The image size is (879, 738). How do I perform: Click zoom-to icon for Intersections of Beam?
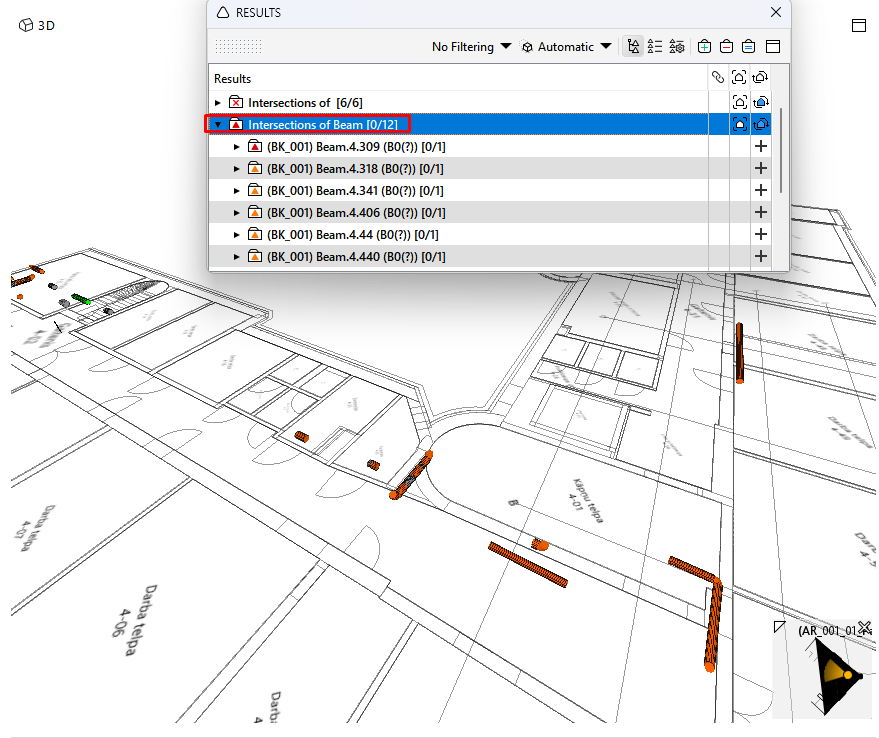739,124
